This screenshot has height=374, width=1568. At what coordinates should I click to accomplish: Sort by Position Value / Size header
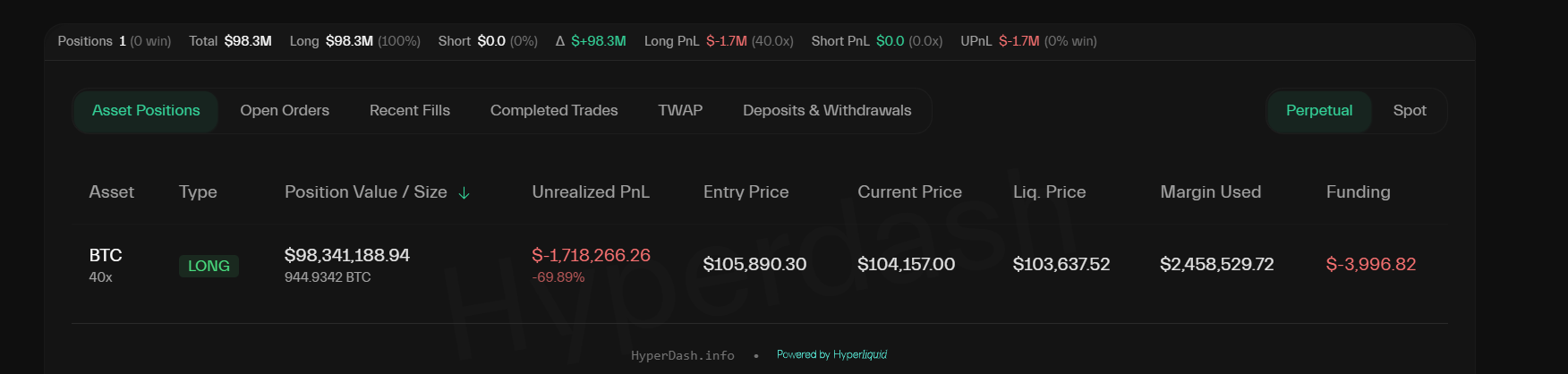tap(365, 192)
